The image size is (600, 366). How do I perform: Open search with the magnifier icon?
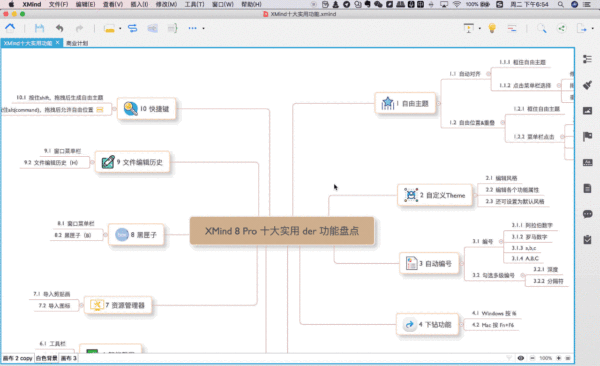[541, 28]
